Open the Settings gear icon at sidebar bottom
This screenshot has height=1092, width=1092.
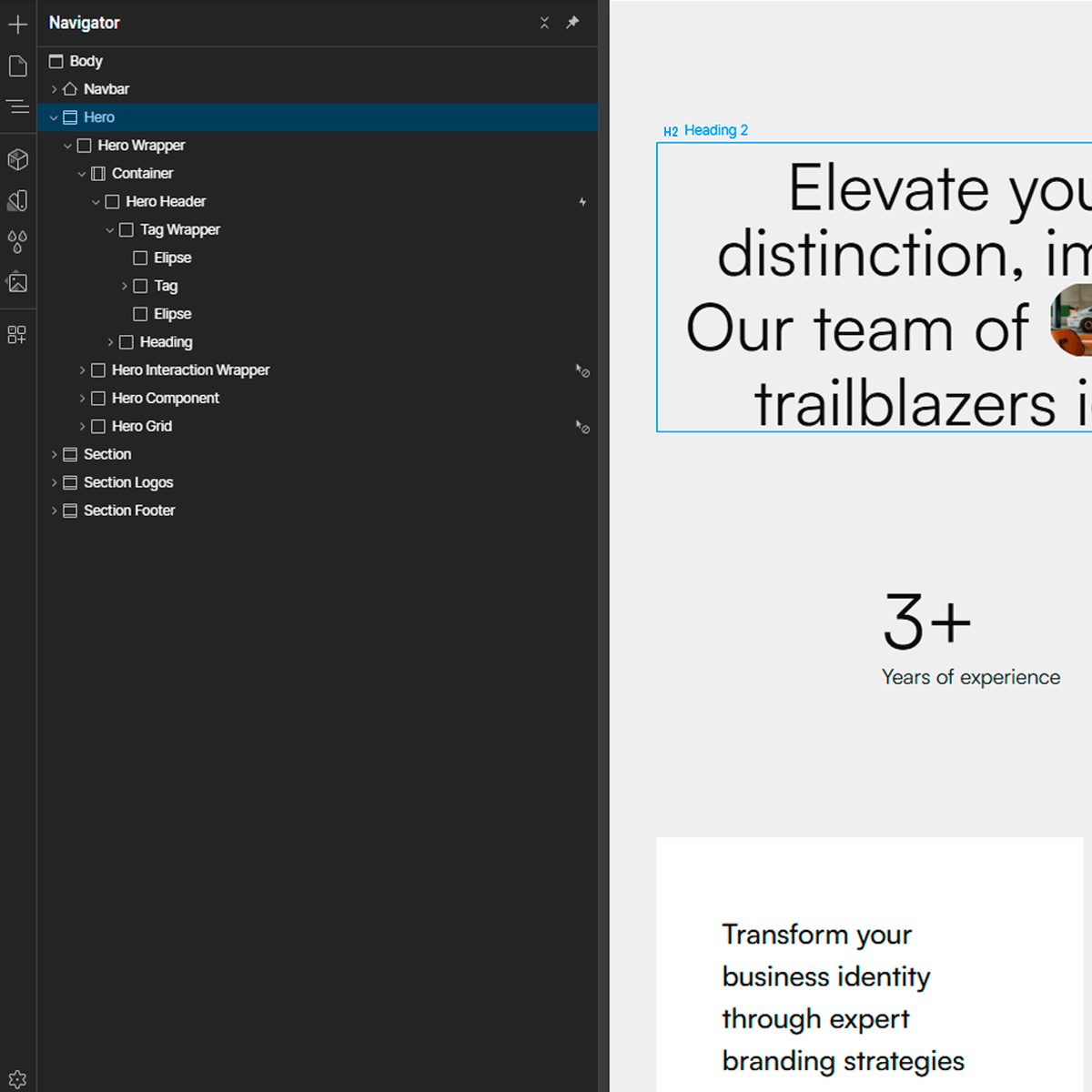tap(17, 1079)
